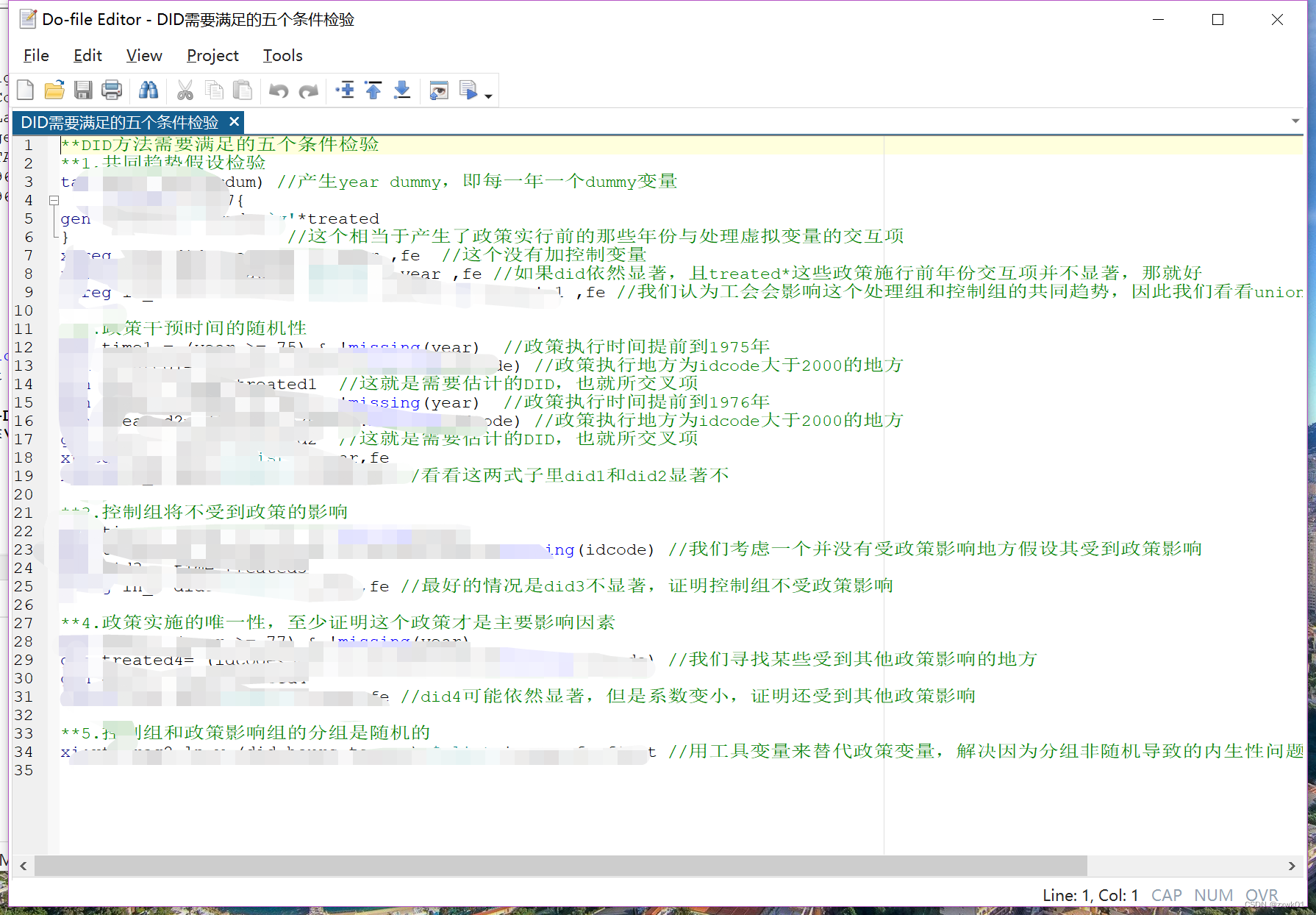Open the tab list dropdown arrow
Viewport: 1316px width, 915px height.
pos(1295,121)
